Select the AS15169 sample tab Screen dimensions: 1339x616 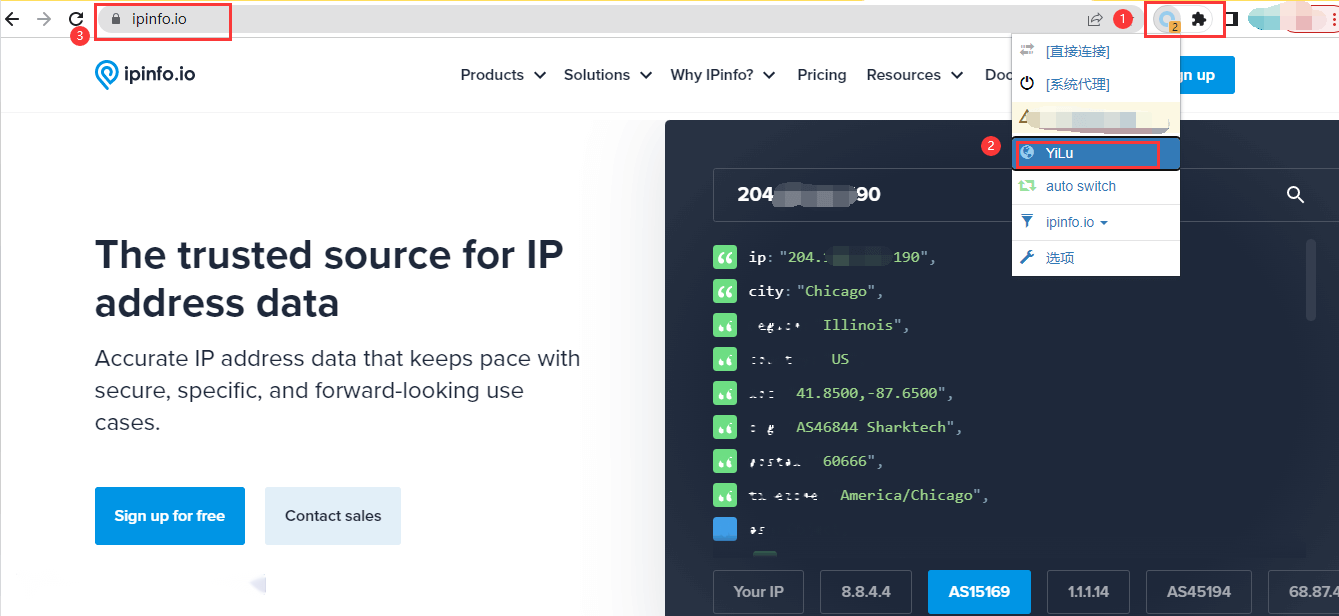pos(979,591)
